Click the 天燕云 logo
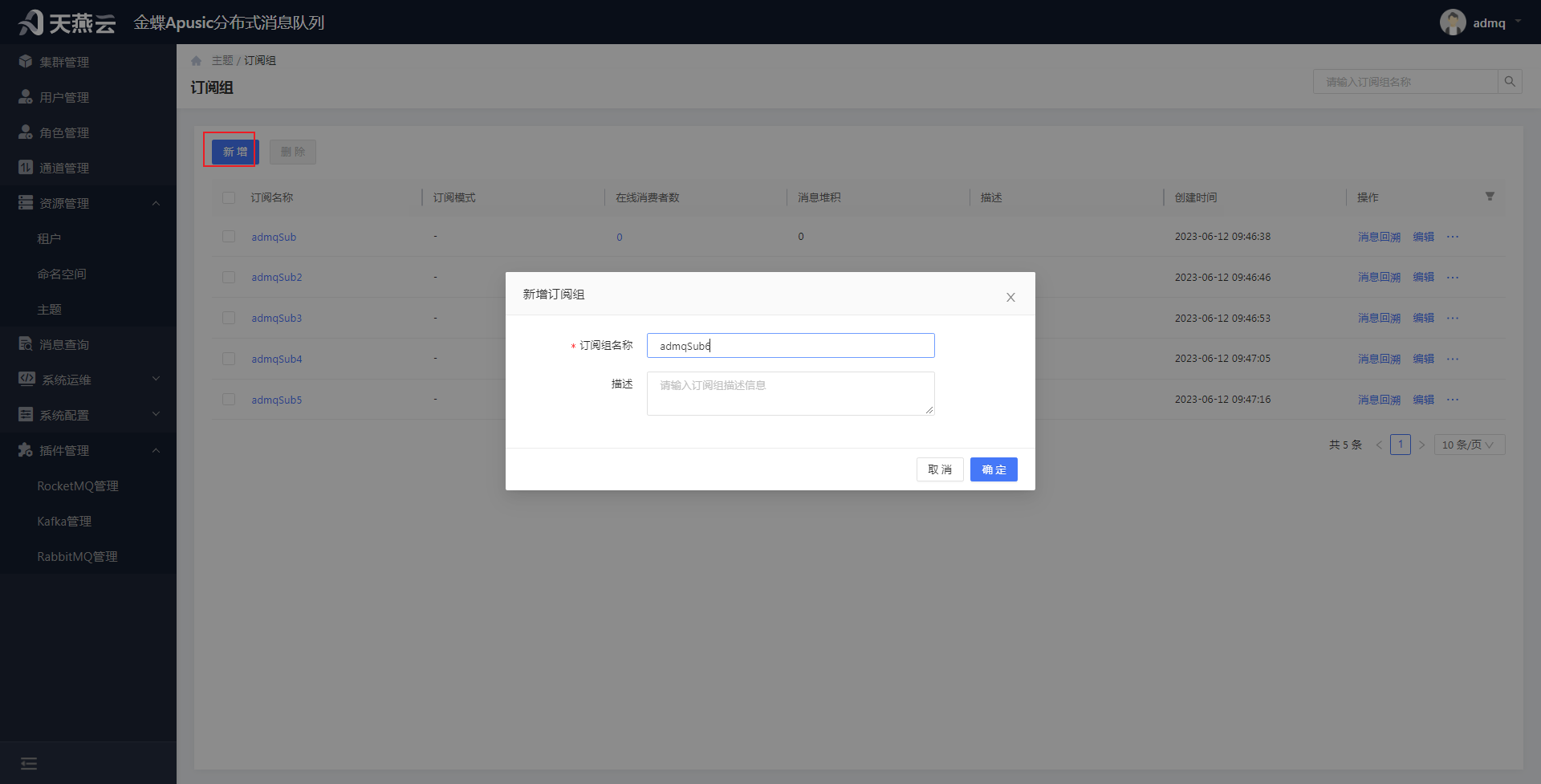1541x784 pixels. (67, 22)
